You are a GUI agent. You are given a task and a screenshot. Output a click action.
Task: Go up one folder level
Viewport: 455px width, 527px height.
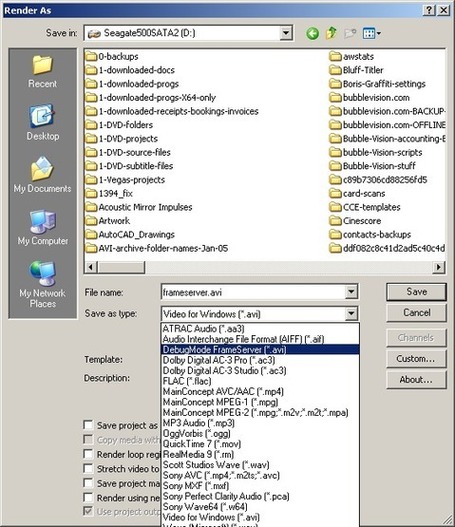(x=331, y=33)
